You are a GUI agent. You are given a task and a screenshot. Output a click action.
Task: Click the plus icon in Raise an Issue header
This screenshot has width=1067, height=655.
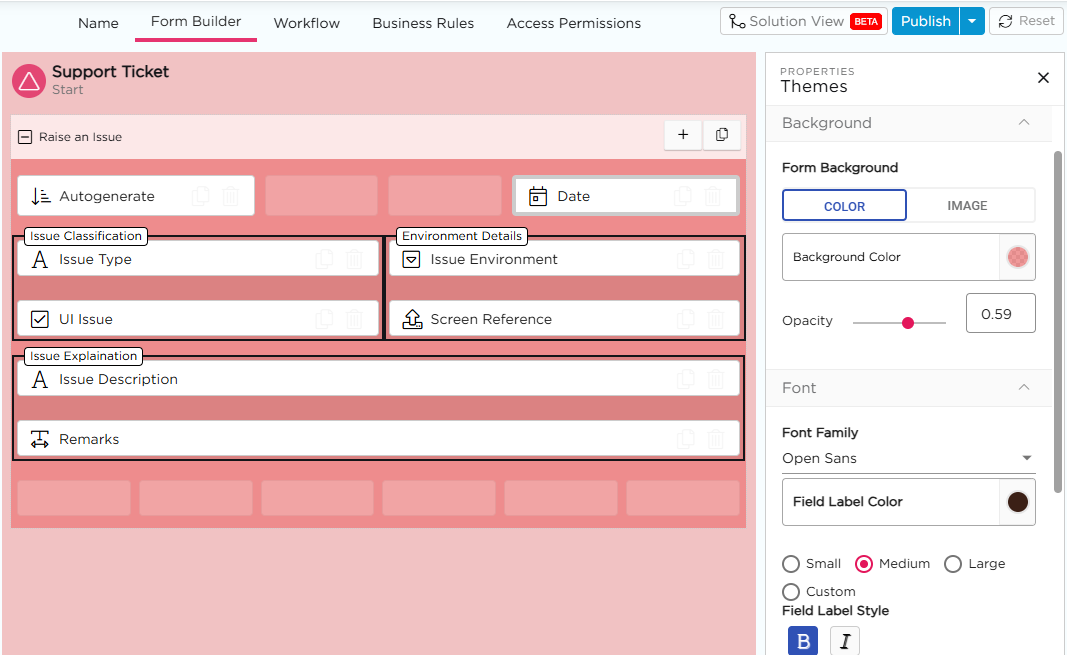(x=683, y=135)
